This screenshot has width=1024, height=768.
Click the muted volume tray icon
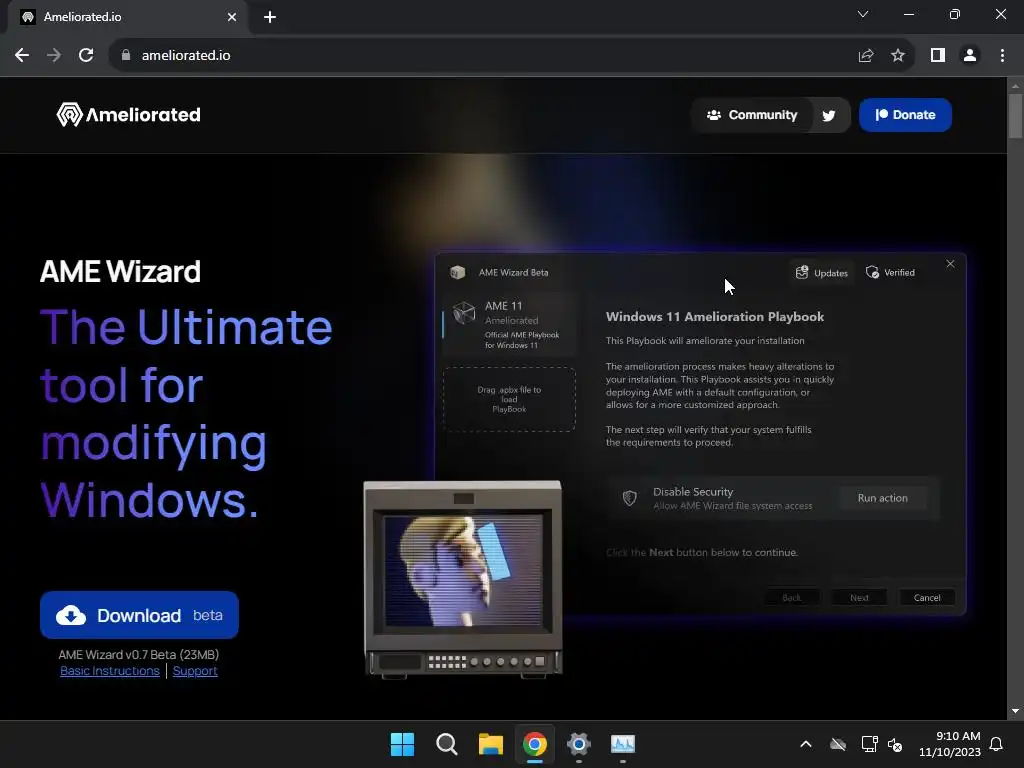pyautogui.click(x=895, y=744)
